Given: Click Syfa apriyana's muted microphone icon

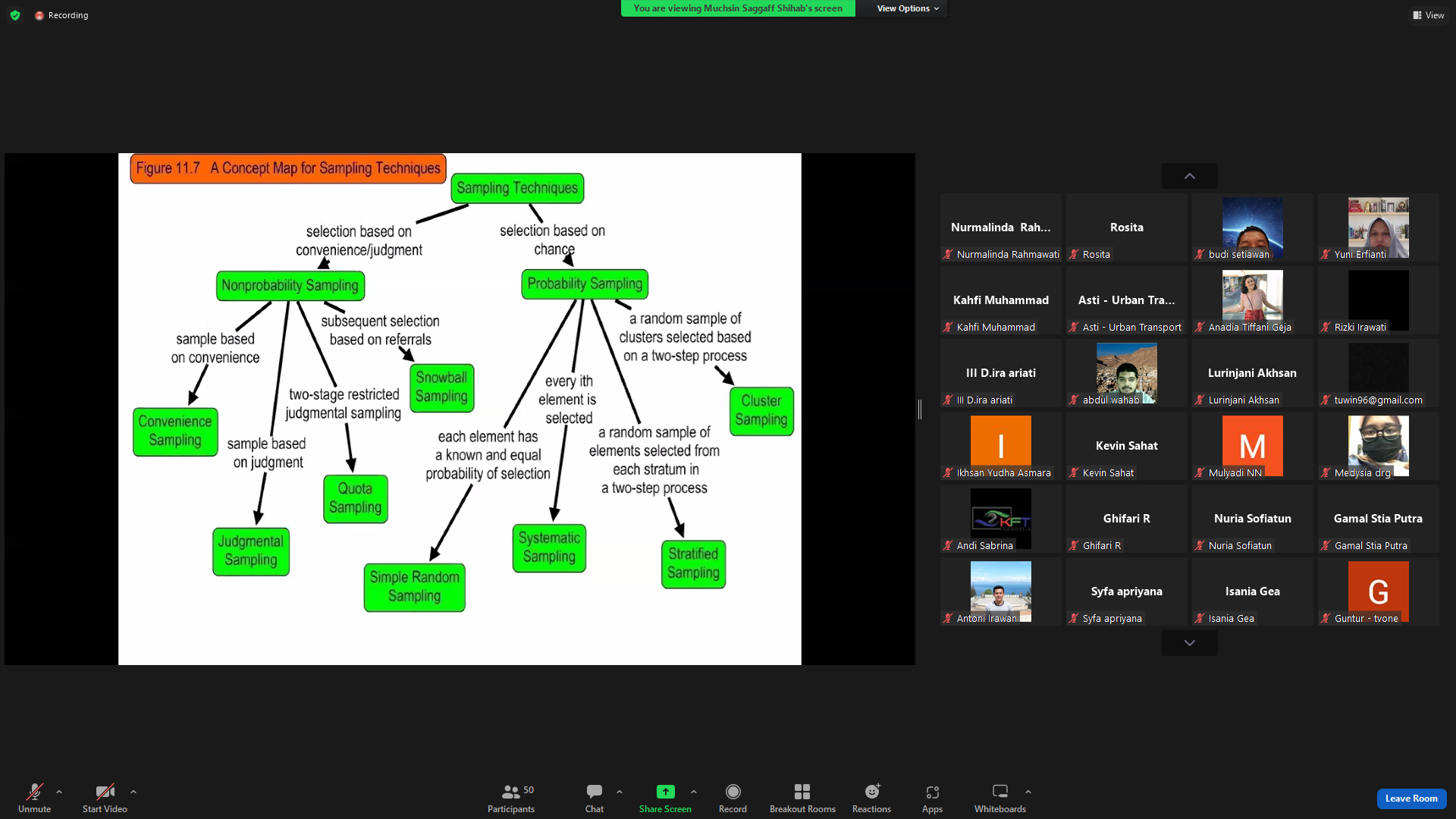Looking at the screenshot, I should tap(1074, 619).
